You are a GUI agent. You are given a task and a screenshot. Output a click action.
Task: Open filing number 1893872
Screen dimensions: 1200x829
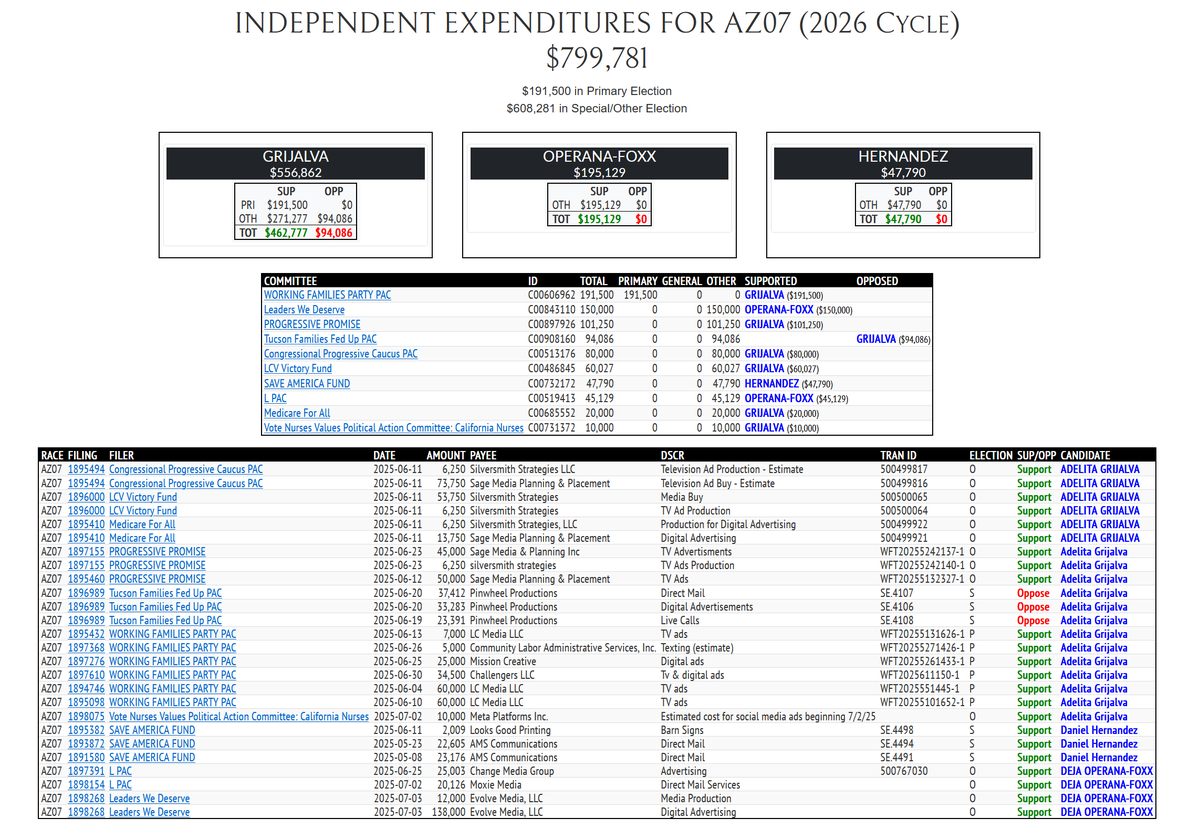pos(85,744)
